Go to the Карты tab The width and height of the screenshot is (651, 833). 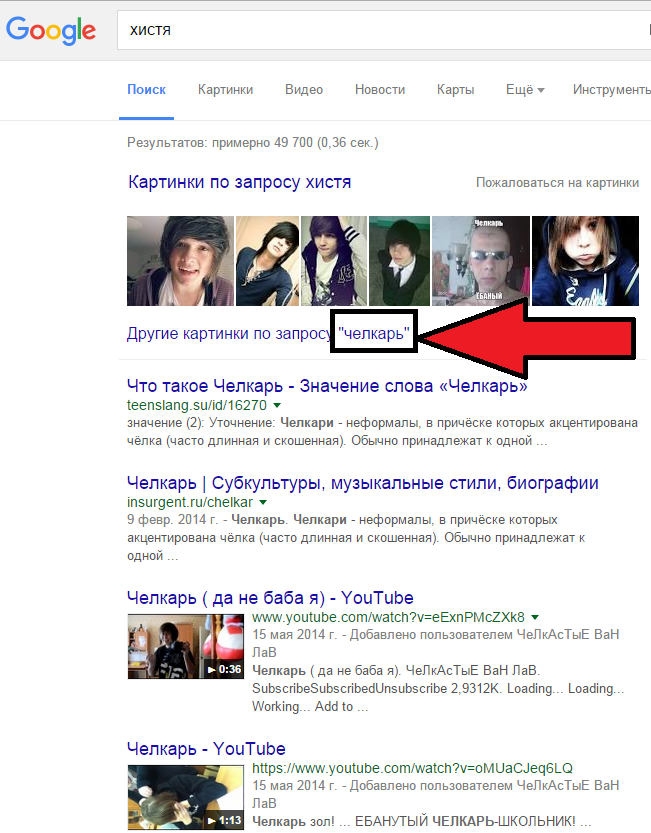pyautogui.click(x=455, y=90)
